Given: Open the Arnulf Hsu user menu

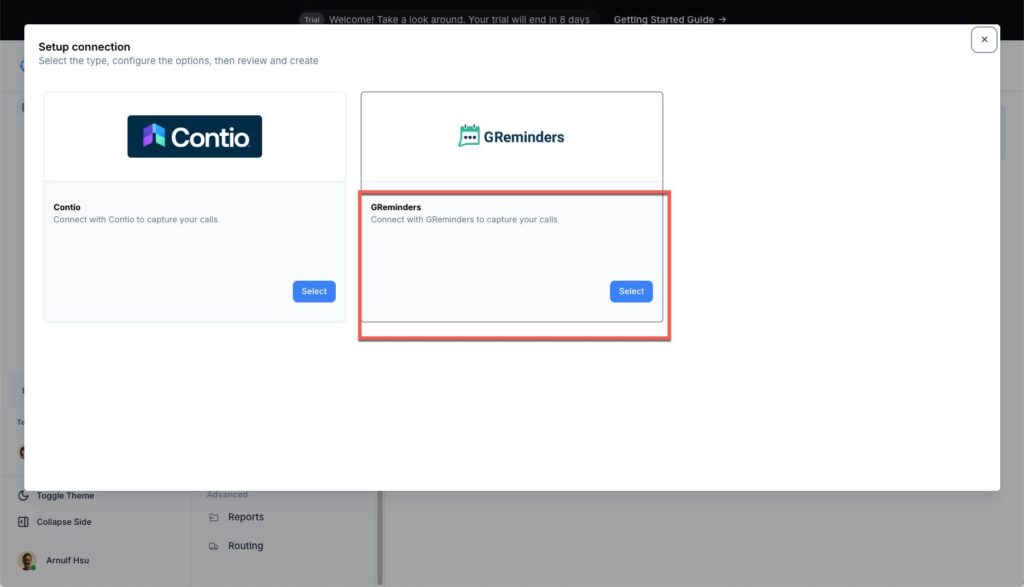Looking at the screenshot, I should (x=67, y=560).
